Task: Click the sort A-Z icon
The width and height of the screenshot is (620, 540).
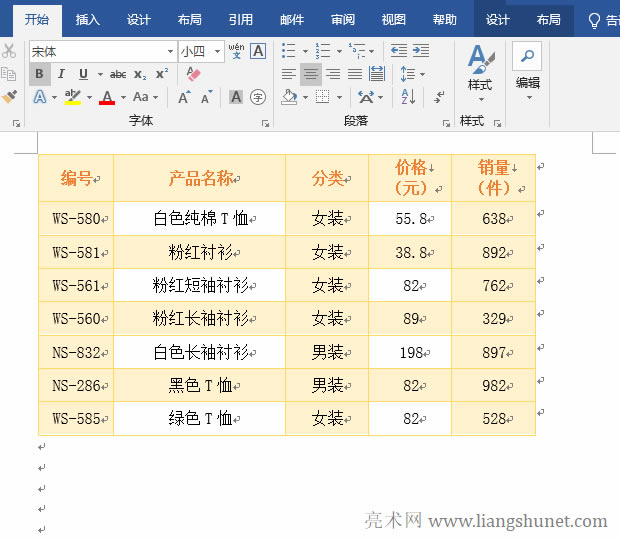Action: (x=408, y=97)
